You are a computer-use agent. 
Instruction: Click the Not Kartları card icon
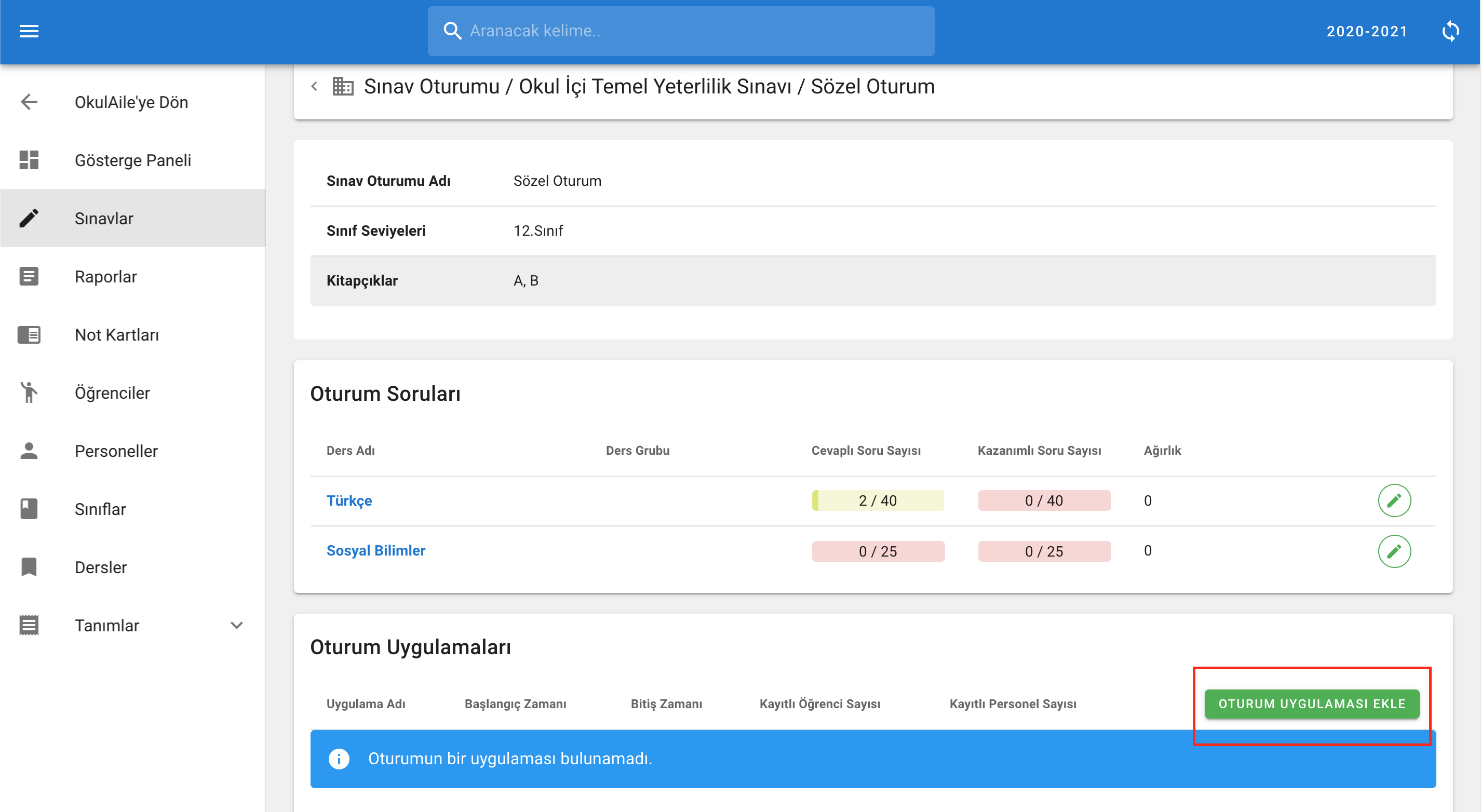pyautogui.click(x=29, y=334)
